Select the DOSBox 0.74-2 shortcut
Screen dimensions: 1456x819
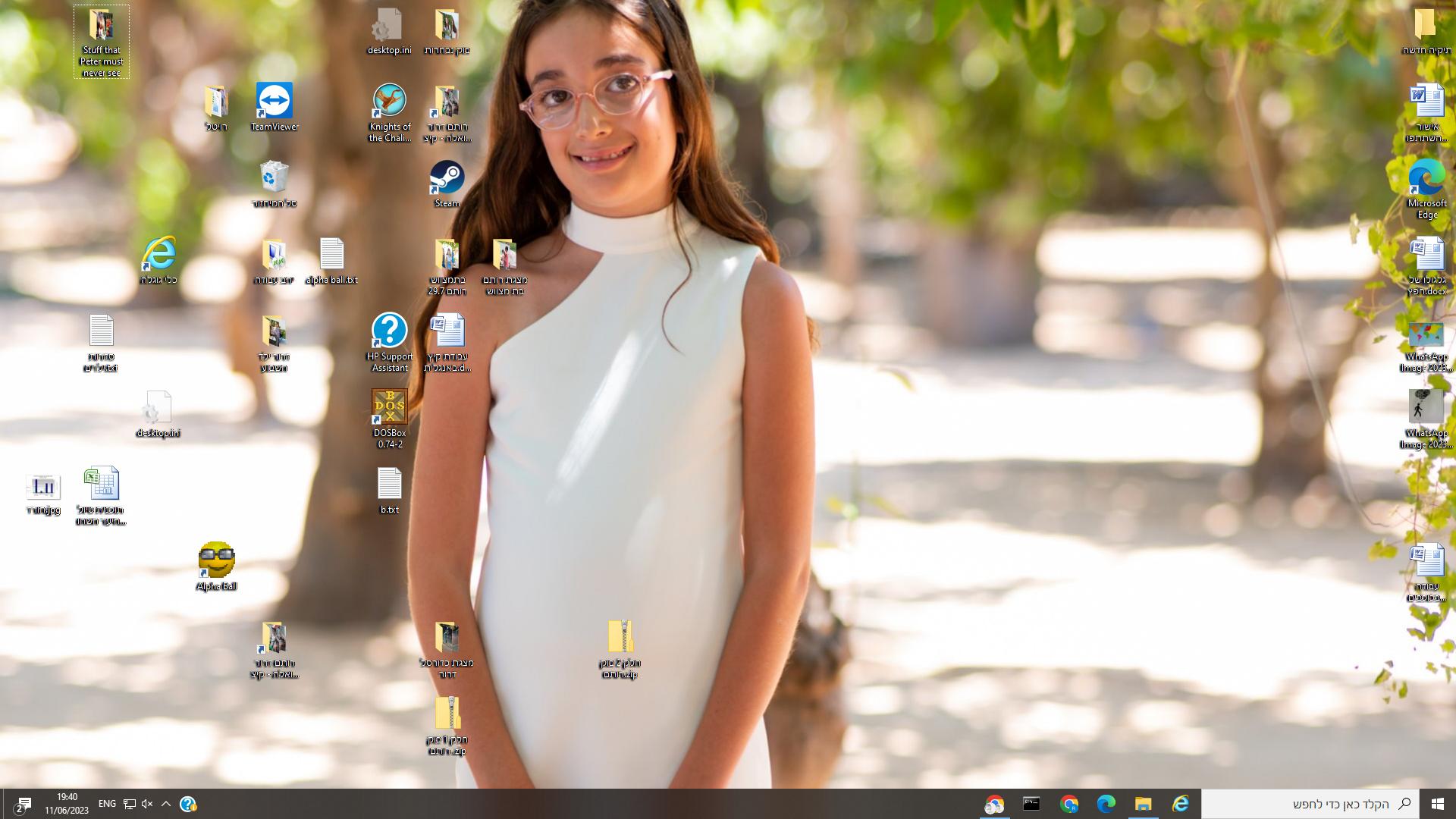[390, 419]
